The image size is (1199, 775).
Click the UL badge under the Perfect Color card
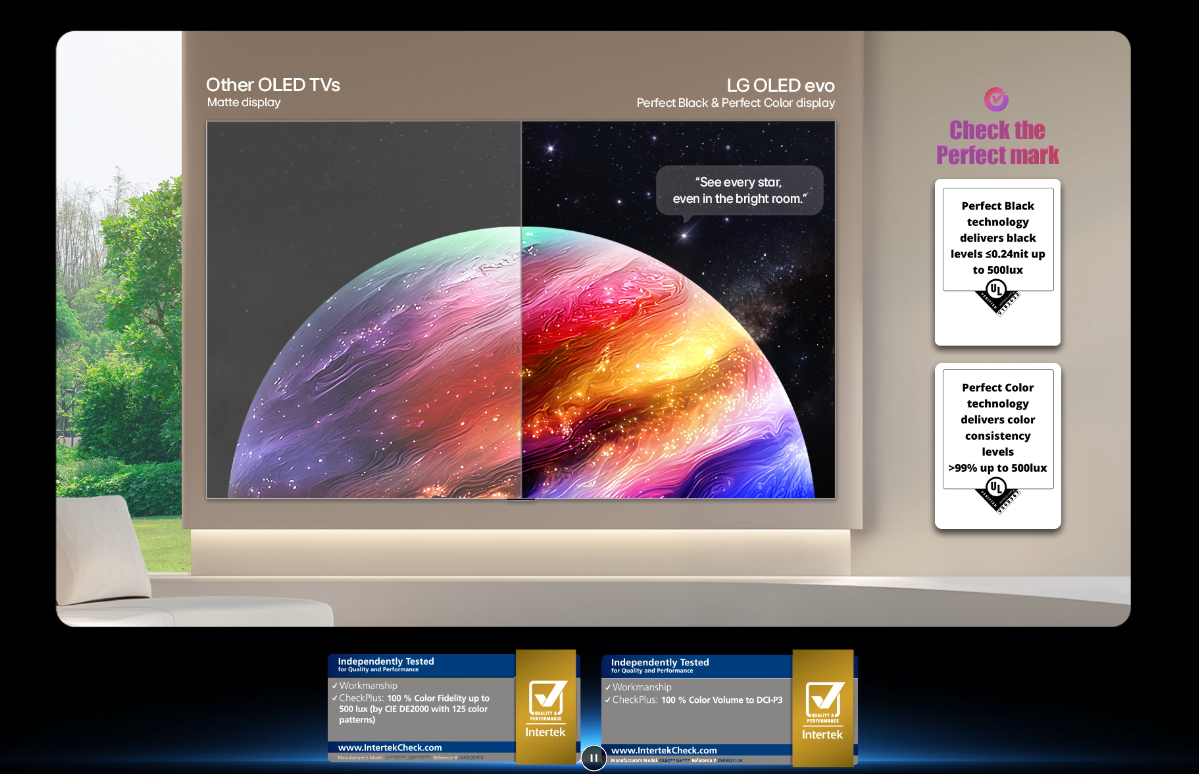997,495
